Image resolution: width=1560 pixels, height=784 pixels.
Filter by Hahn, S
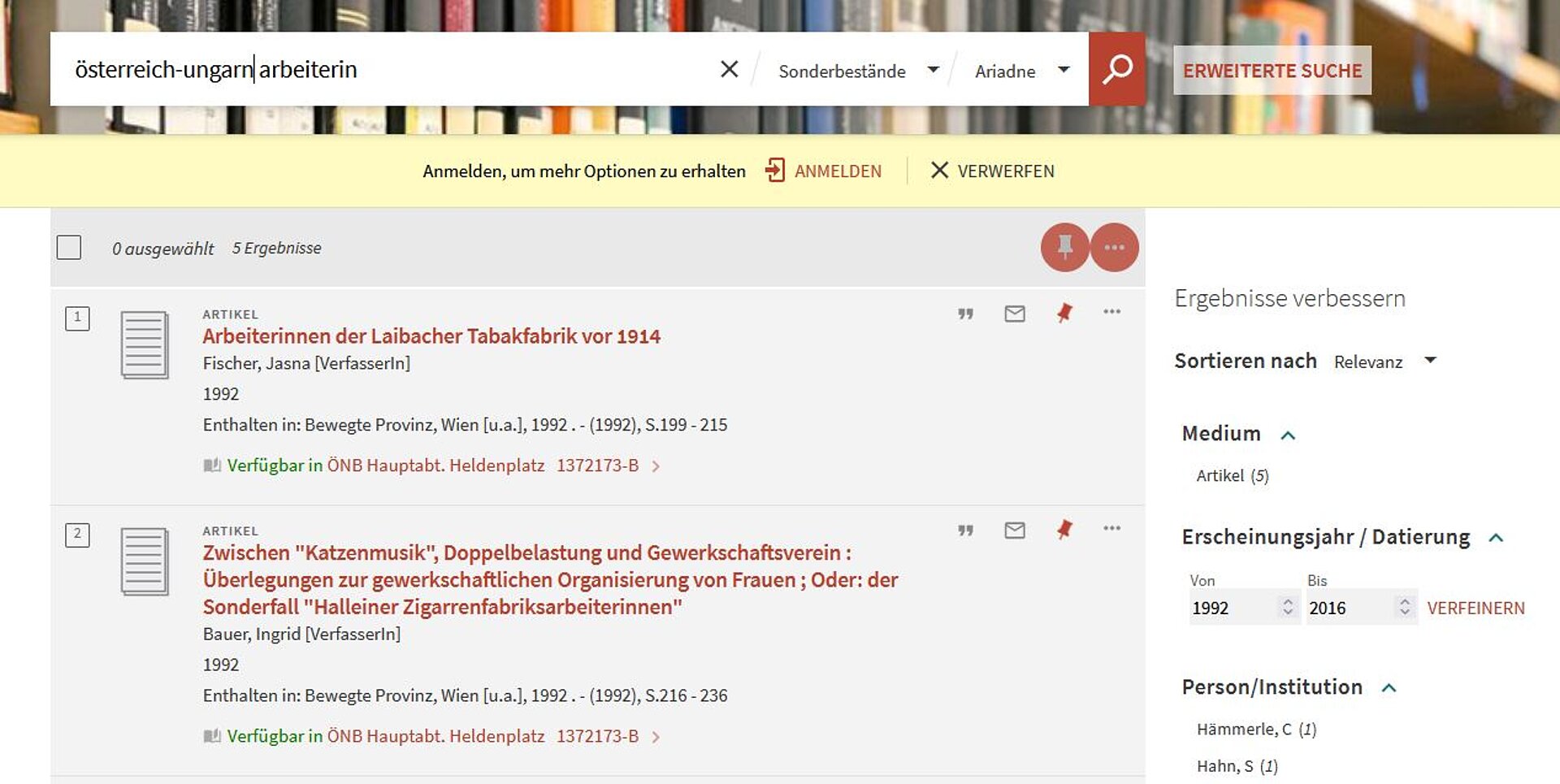1237,765
